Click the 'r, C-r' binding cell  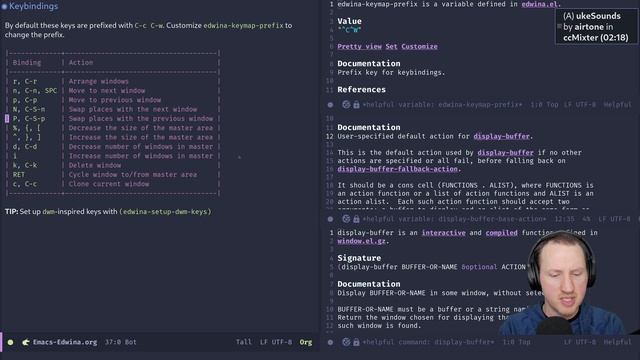point(24,81)
